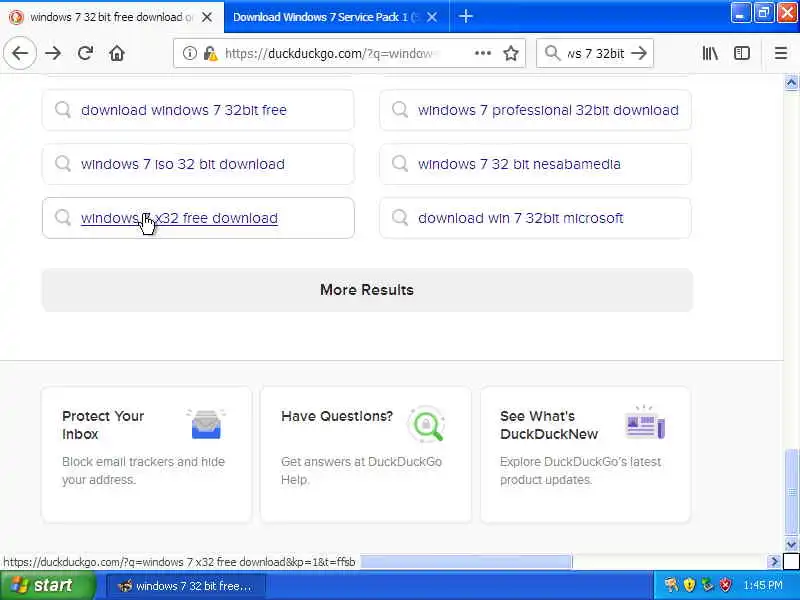
Task: Click the 1:45 PM system clock
Action: point(763,585)
